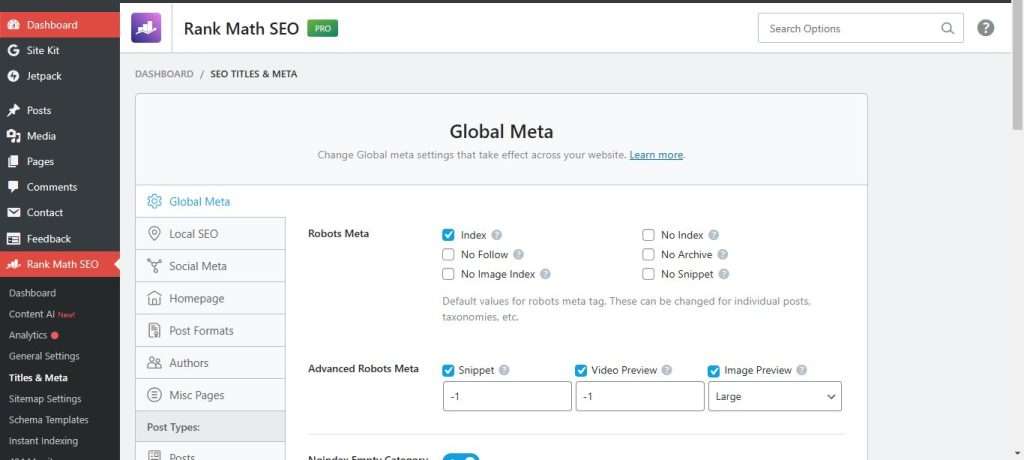Open the Authors tab
This screenshot has width=1024, height=460.
click(x=210, y=363)
